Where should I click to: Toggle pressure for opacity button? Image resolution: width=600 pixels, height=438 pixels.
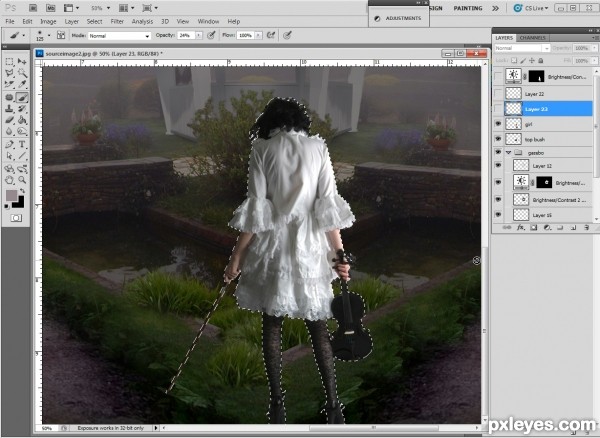[211, 35]
